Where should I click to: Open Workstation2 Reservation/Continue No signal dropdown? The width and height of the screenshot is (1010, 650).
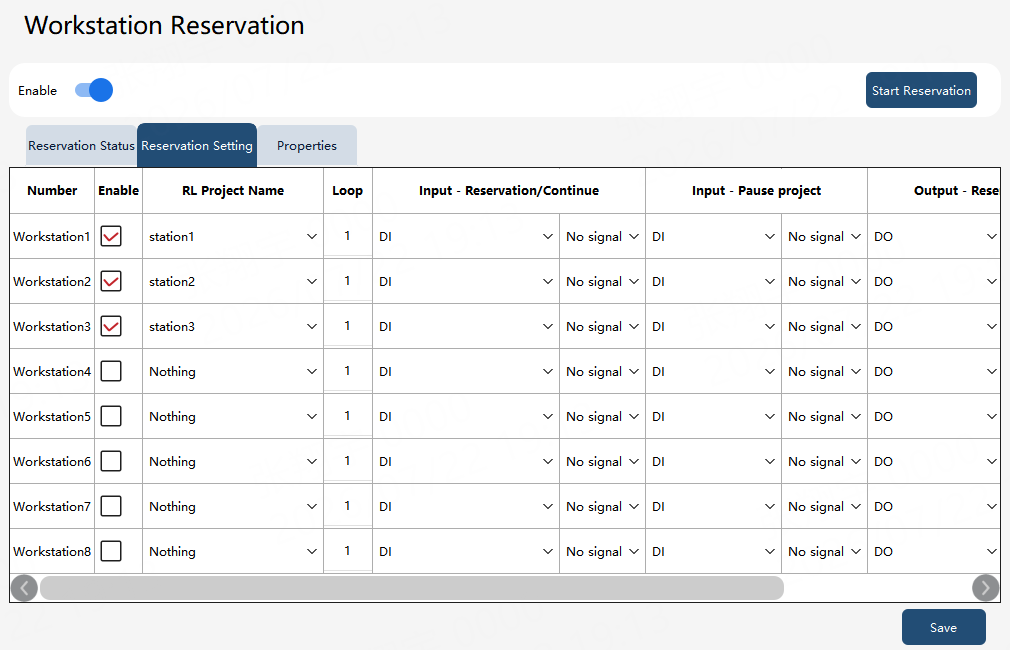(x=602, y=282)
